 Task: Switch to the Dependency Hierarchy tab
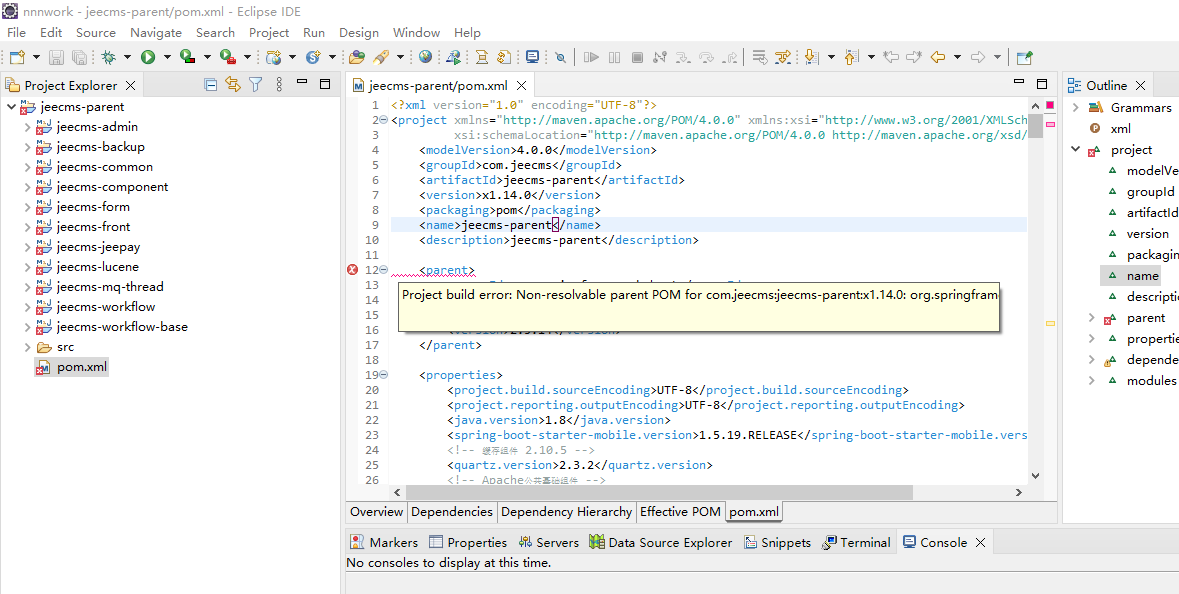tap(566, 512)
